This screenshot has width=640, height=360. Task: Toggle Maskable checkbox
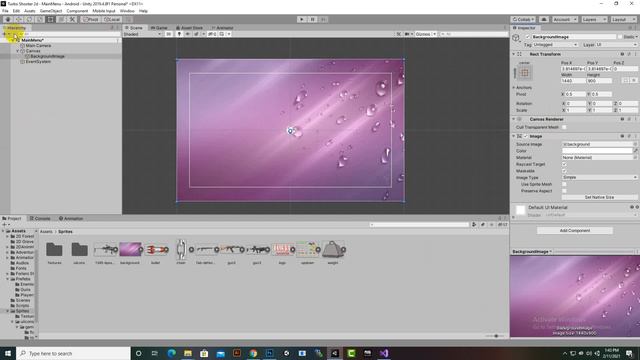564,171
